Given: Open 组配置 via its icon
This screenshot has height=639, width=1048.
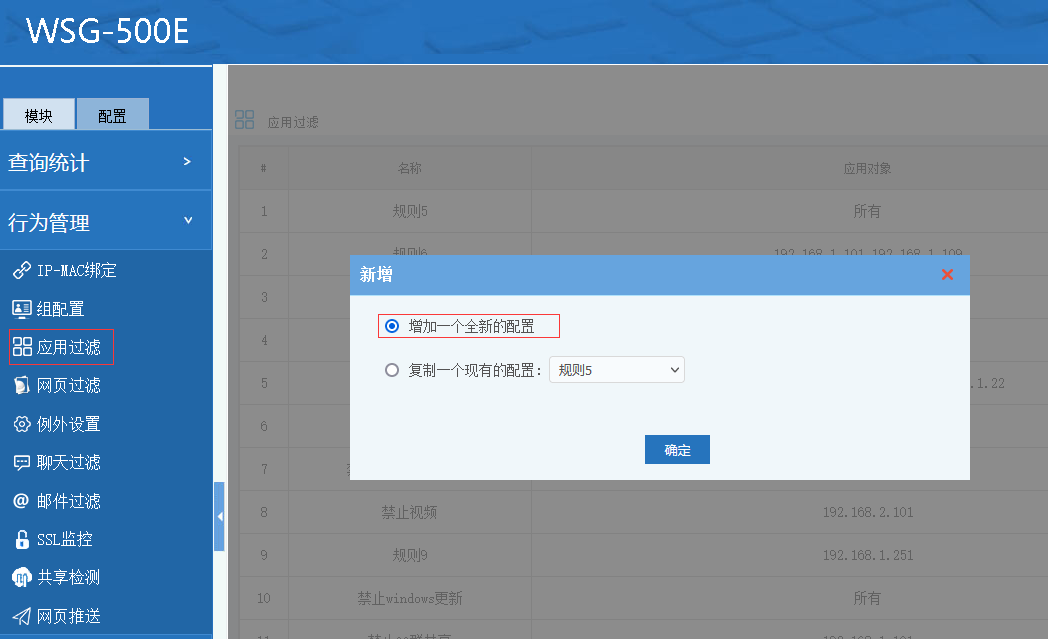Looking at the screenshot, I should click(21, 309).
